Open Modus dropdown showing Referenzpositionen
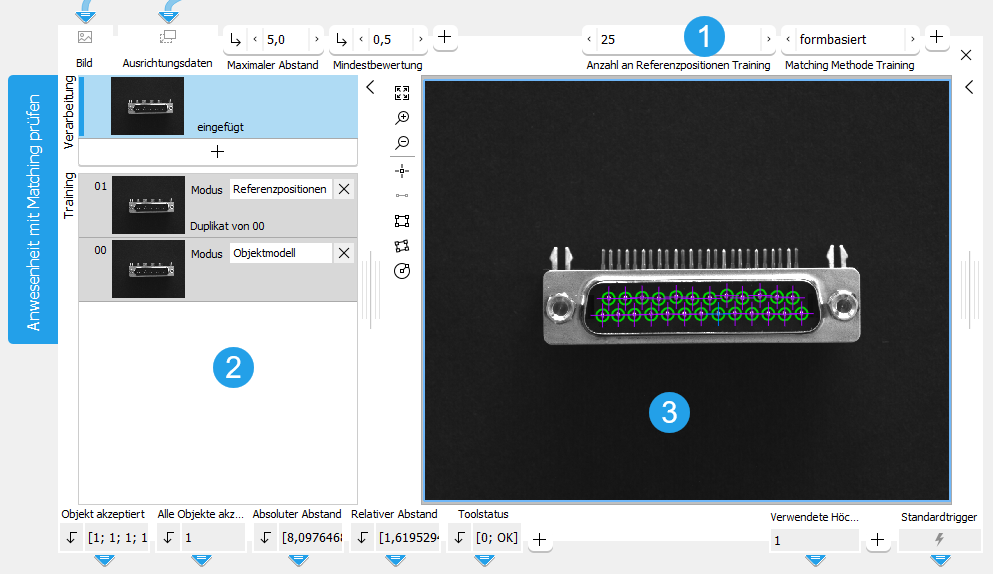This screenshot has height=574, width=993. [x=279, y=189]
